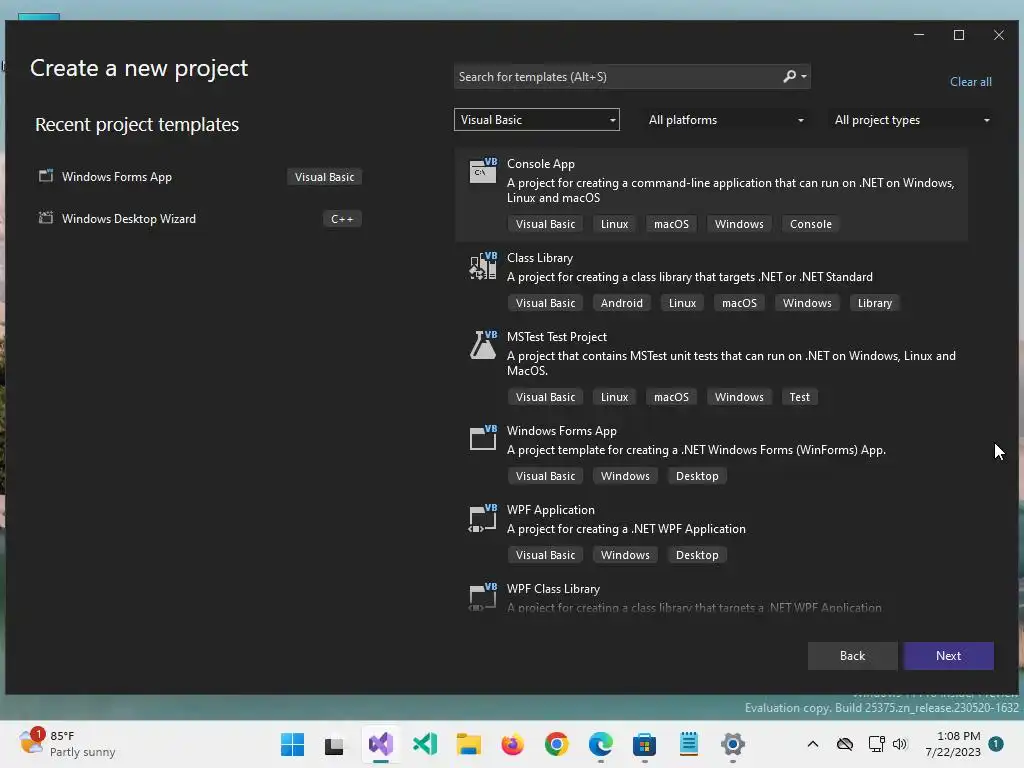Screen dimensions: 1024x768
Task: Click the network display tray icon
Action: tap(876, 744)
